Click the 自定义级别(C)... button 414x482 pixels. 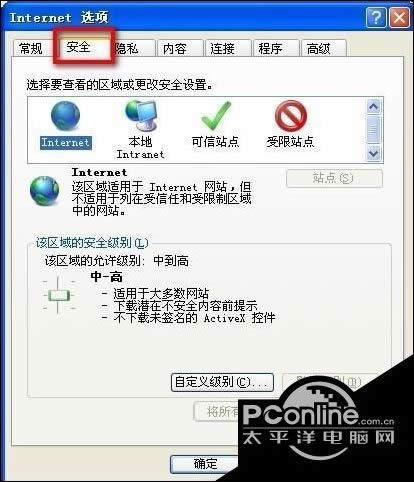click(222, 382)
